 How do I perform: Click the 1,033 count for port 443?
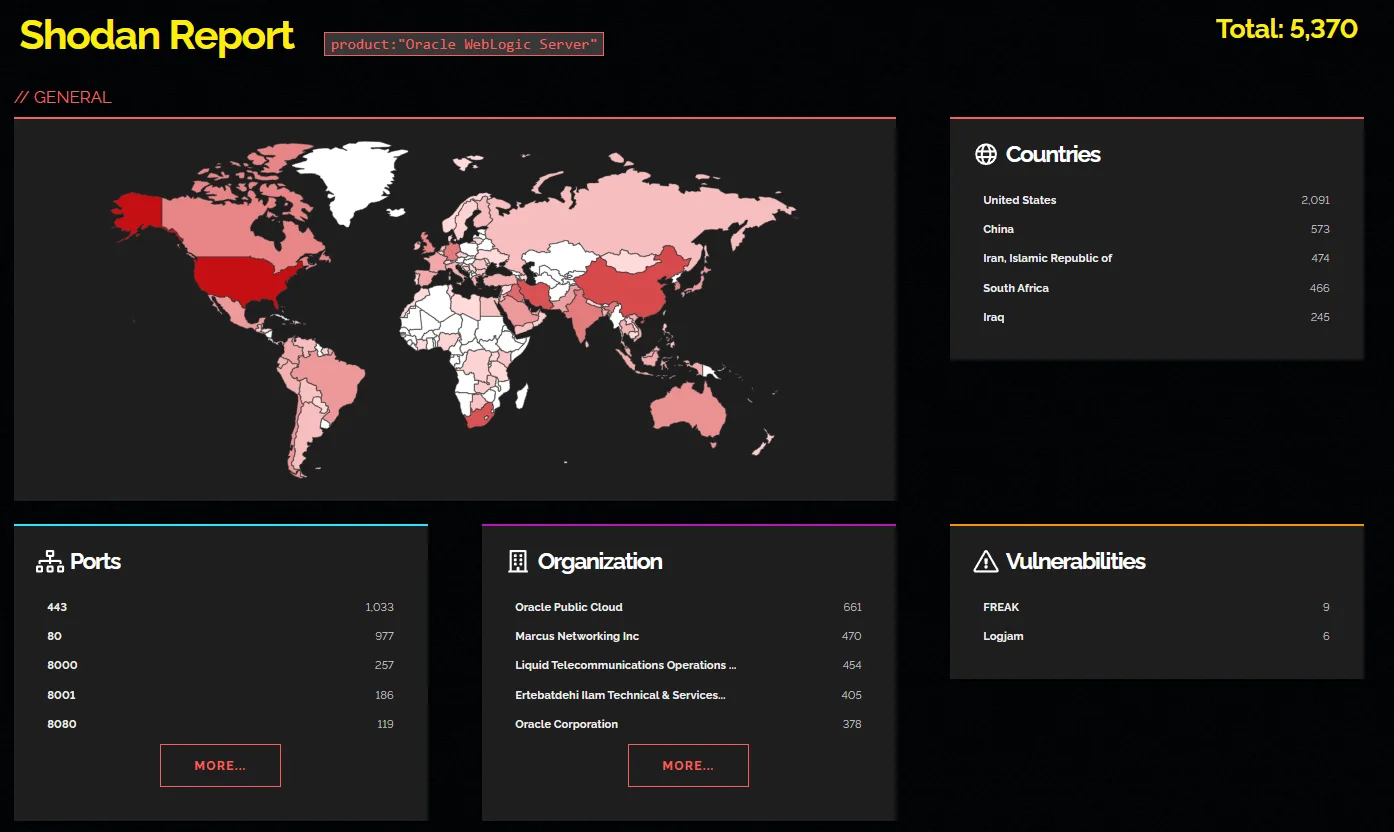tap(380, 607)
